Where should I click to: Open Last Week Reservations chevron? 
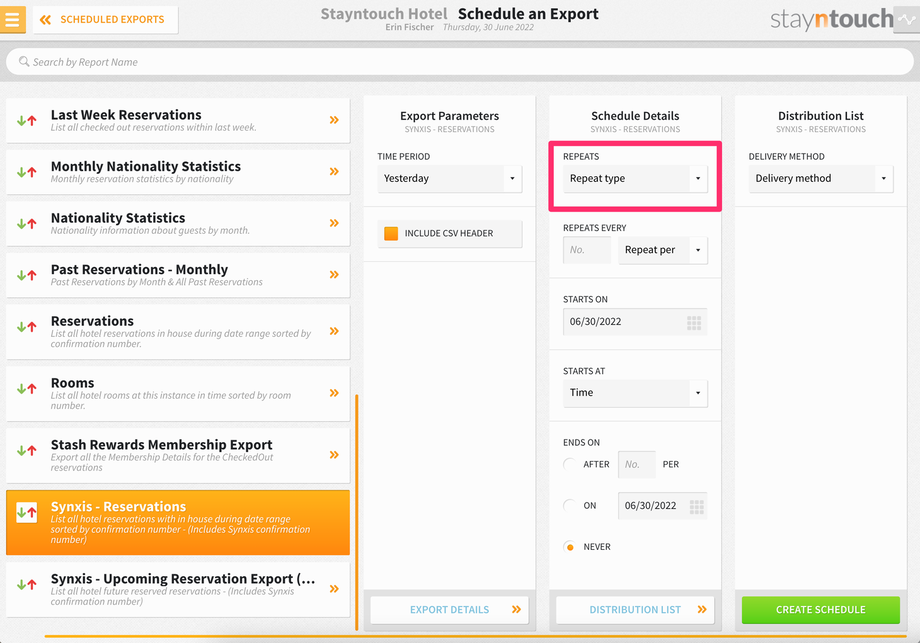[x=334, y=120]
